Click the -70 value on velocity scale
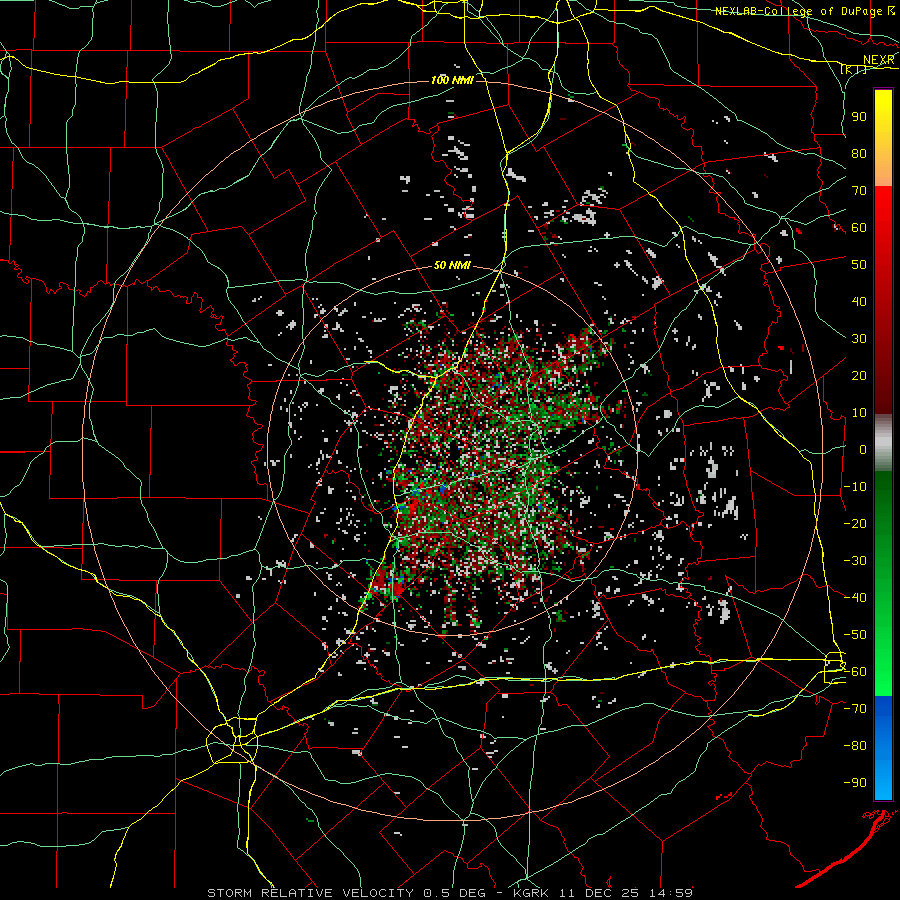 855,709
